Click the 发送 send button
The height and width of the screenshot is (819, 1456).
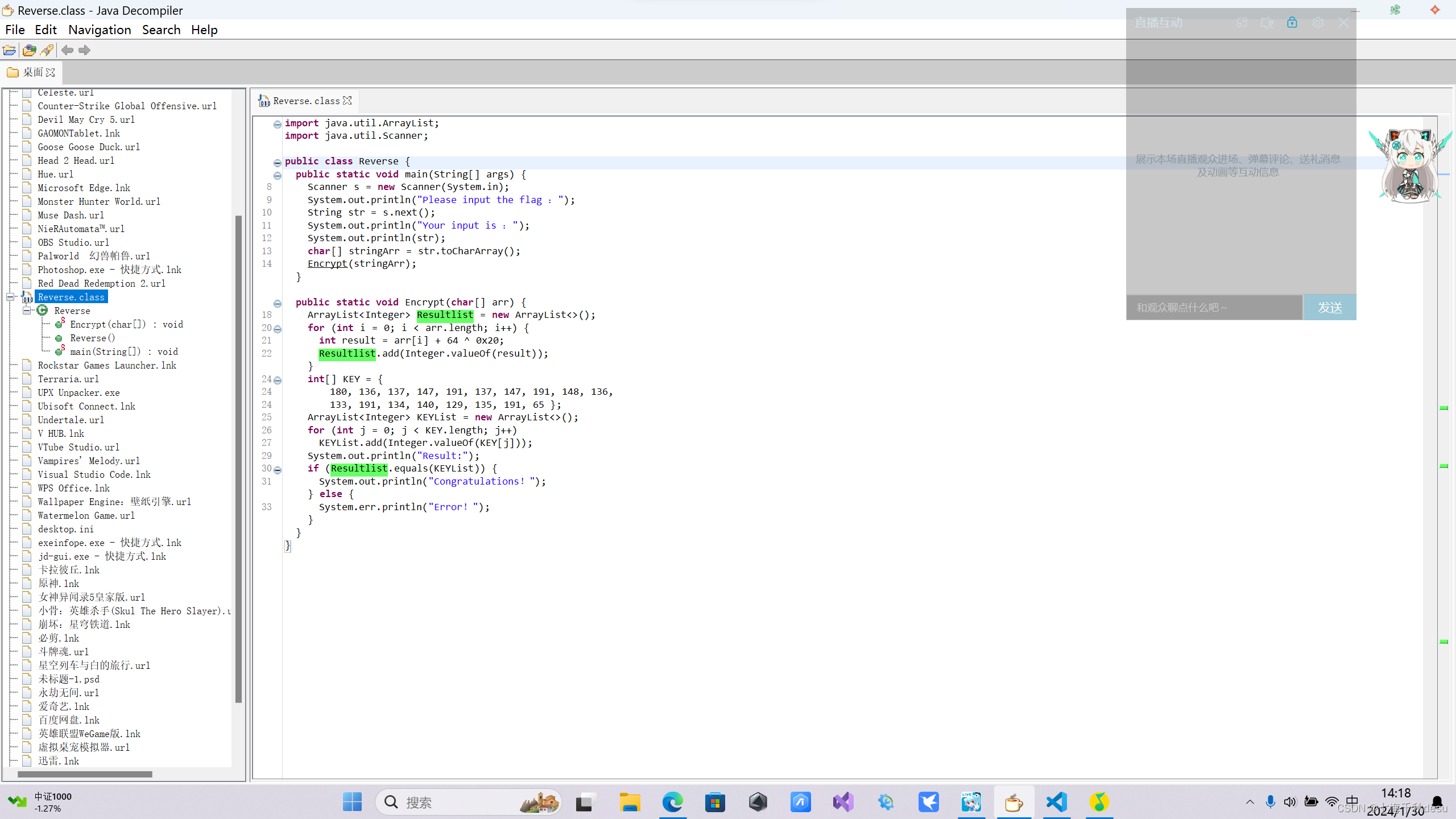1330,307
